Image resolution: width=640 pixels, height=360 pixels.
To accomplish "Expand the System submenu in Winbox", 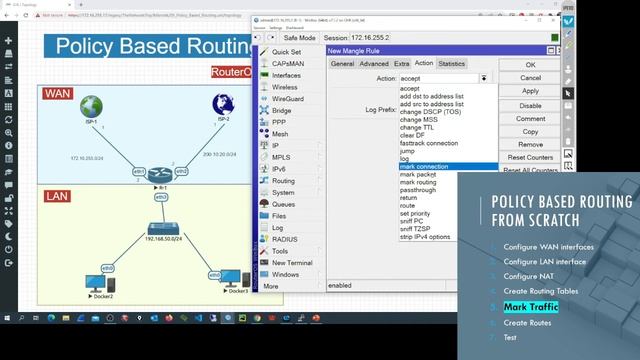I will 292,193.
